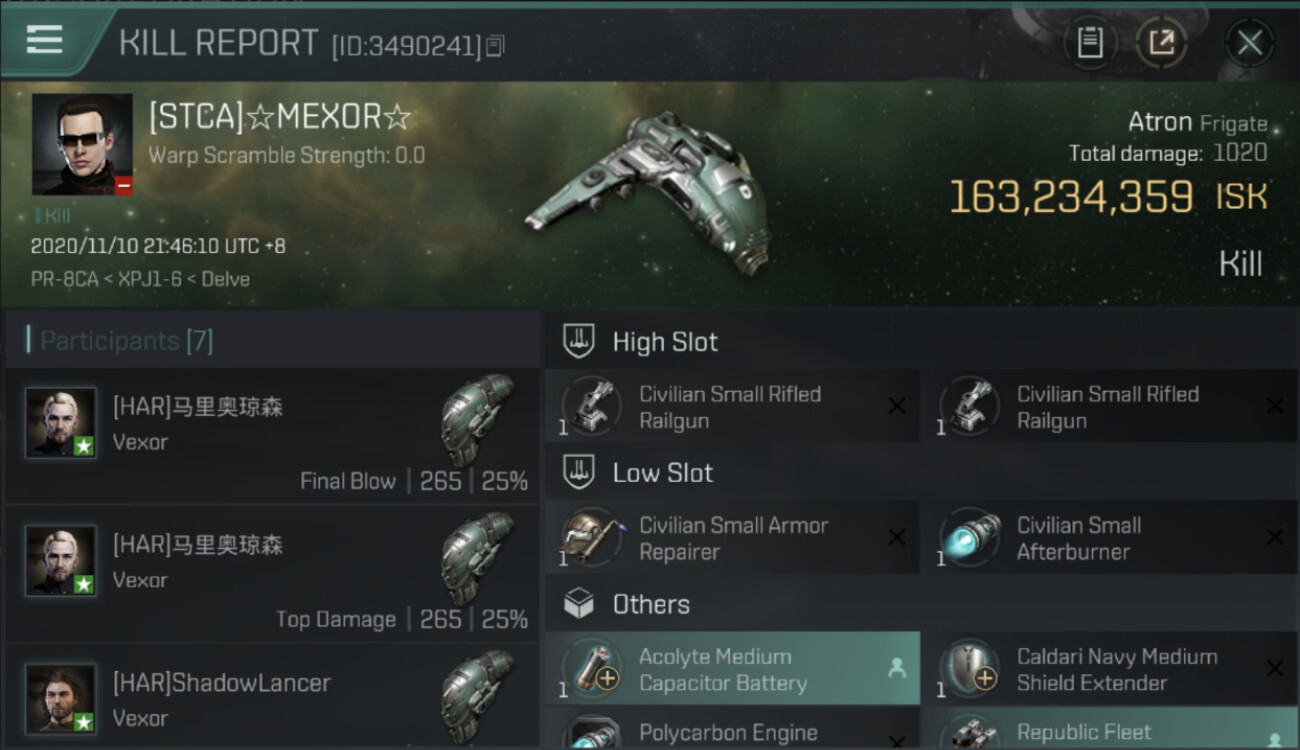Open ShadowLancer participant portrait

pos(61,698)
